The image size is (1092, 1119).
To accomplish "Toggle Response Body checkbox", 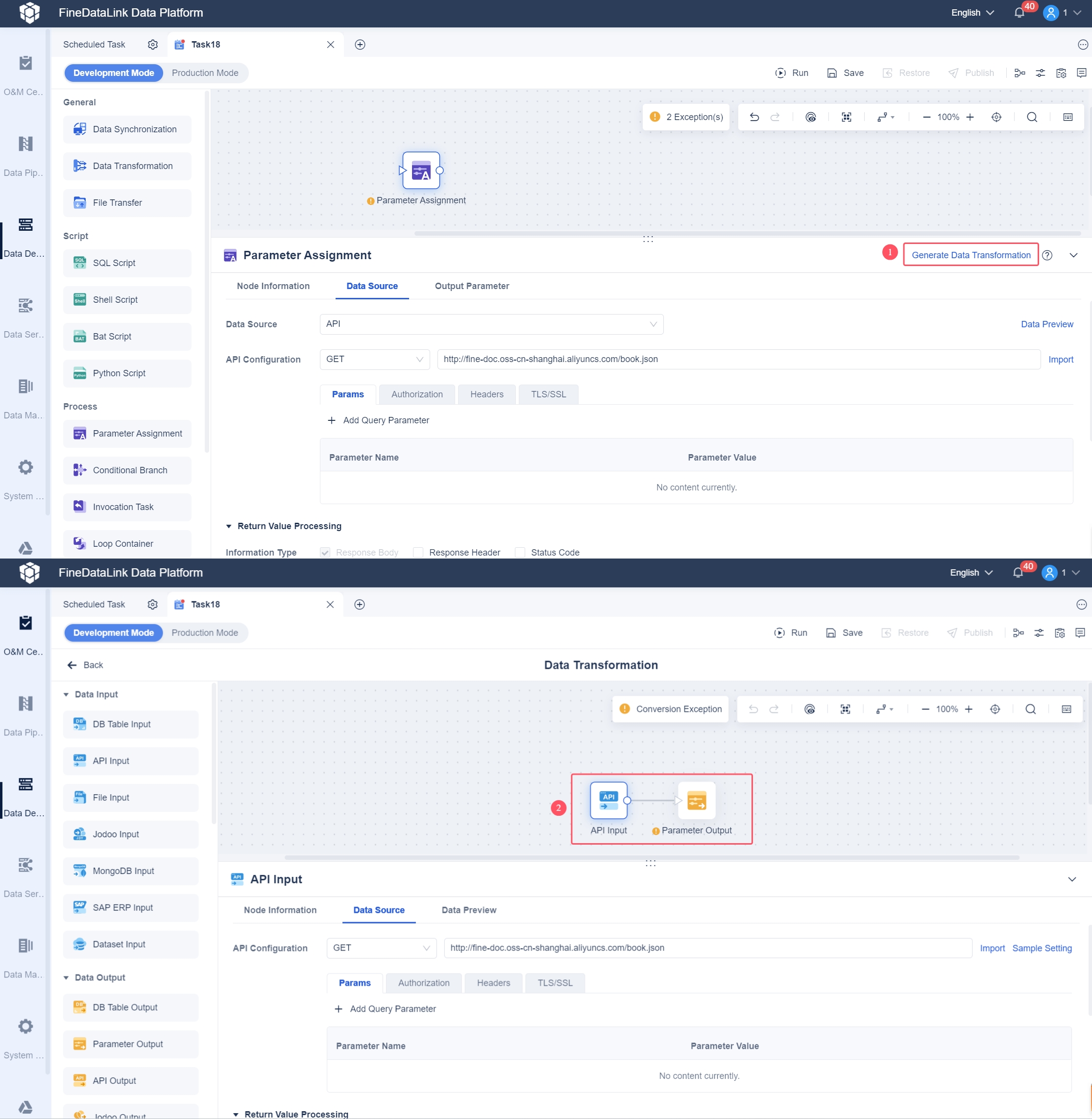I will pyautogui.click(x=325, y=552).
